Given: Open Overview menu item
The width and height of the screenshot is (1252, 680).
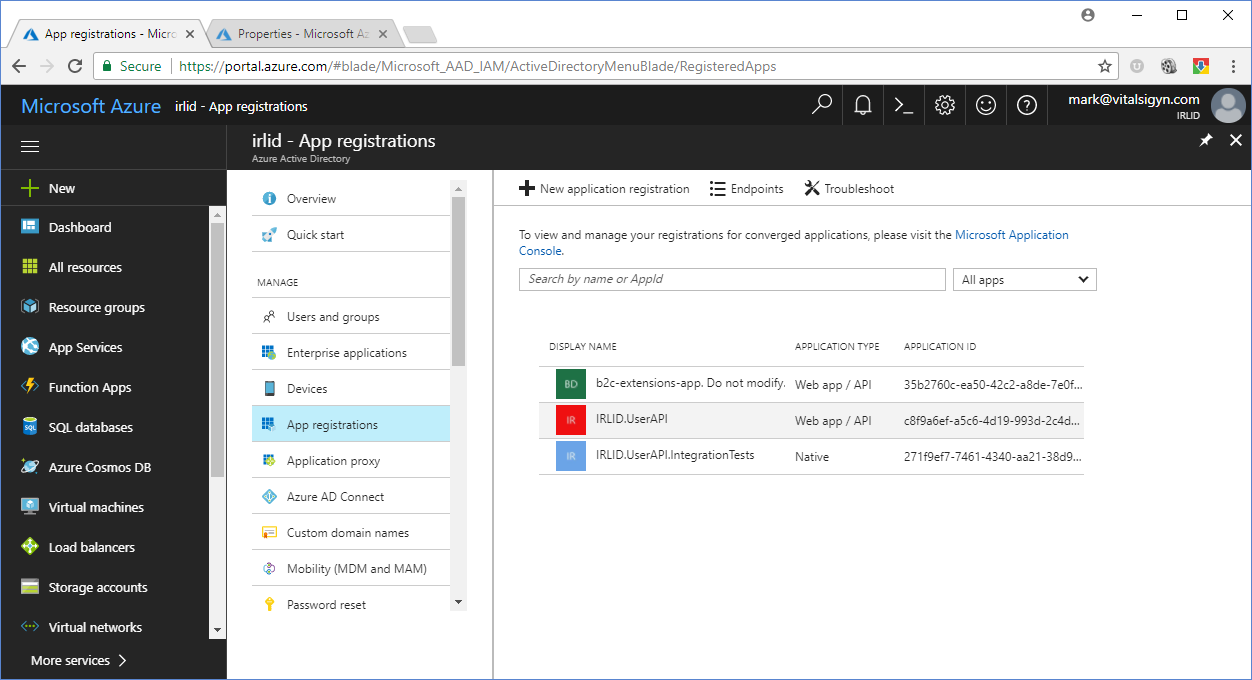Looking at the screenshot, I should coord(351,198).
